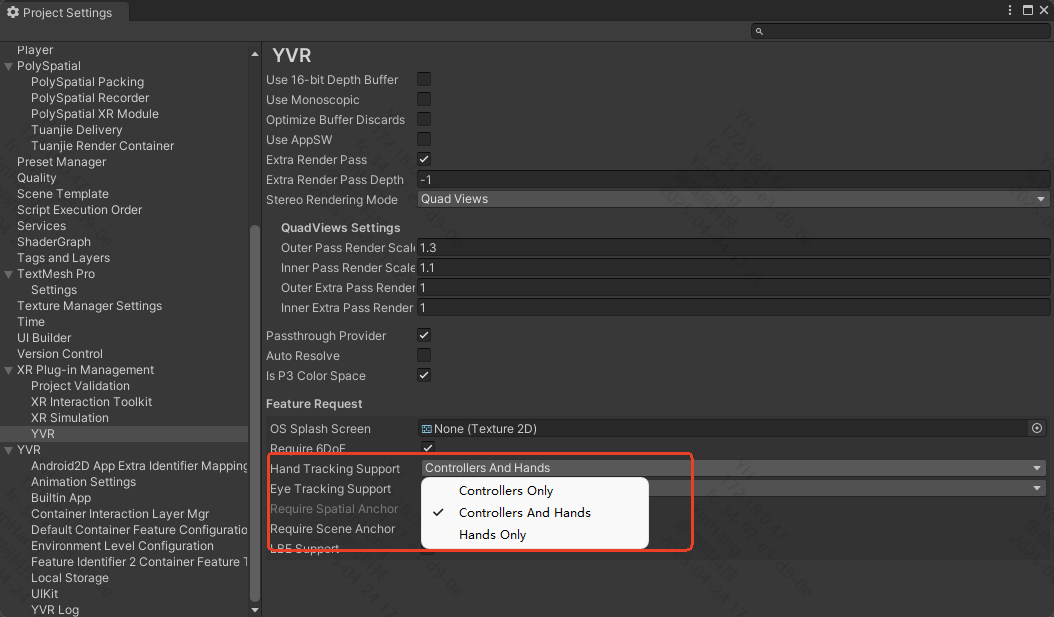Open the XR Interaction Toolkit settings
Viewport: 1054px width, 617px height.
pyautogui.click(x=91, y=402)
